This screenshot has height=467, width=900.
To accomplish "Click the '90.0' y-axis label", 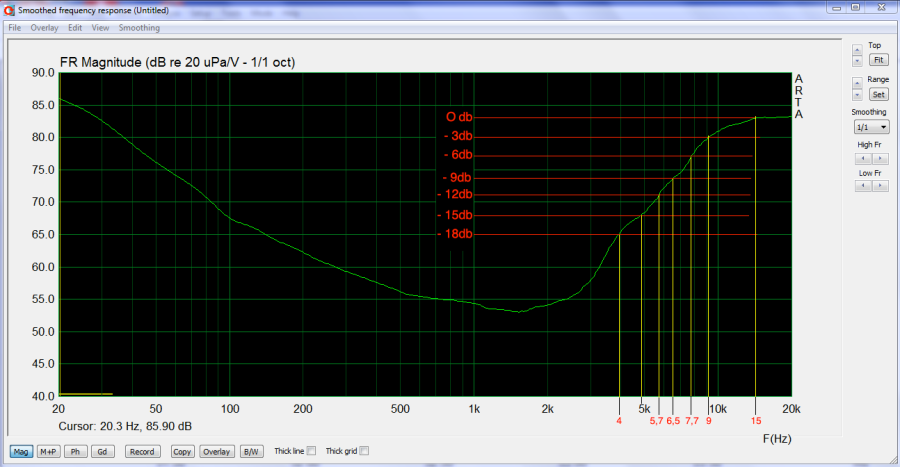I will [x=43, y=73].
